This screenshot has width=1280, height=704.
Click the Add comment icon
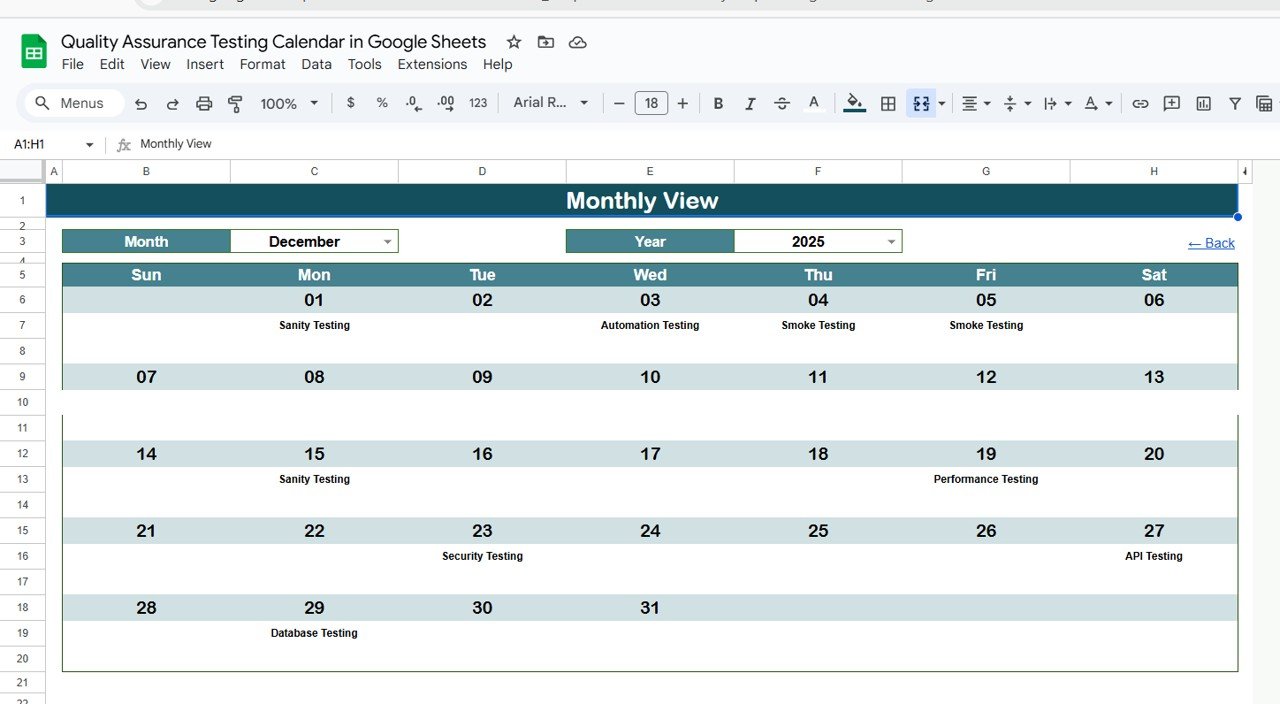tap(1171, 103)
